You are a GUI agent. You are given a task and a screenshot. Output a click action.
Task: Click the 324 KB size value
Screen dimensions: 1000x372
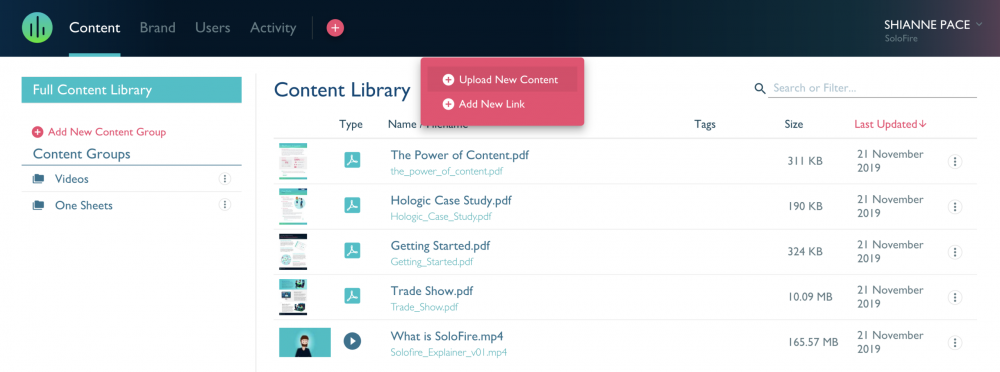click(805, 251)
